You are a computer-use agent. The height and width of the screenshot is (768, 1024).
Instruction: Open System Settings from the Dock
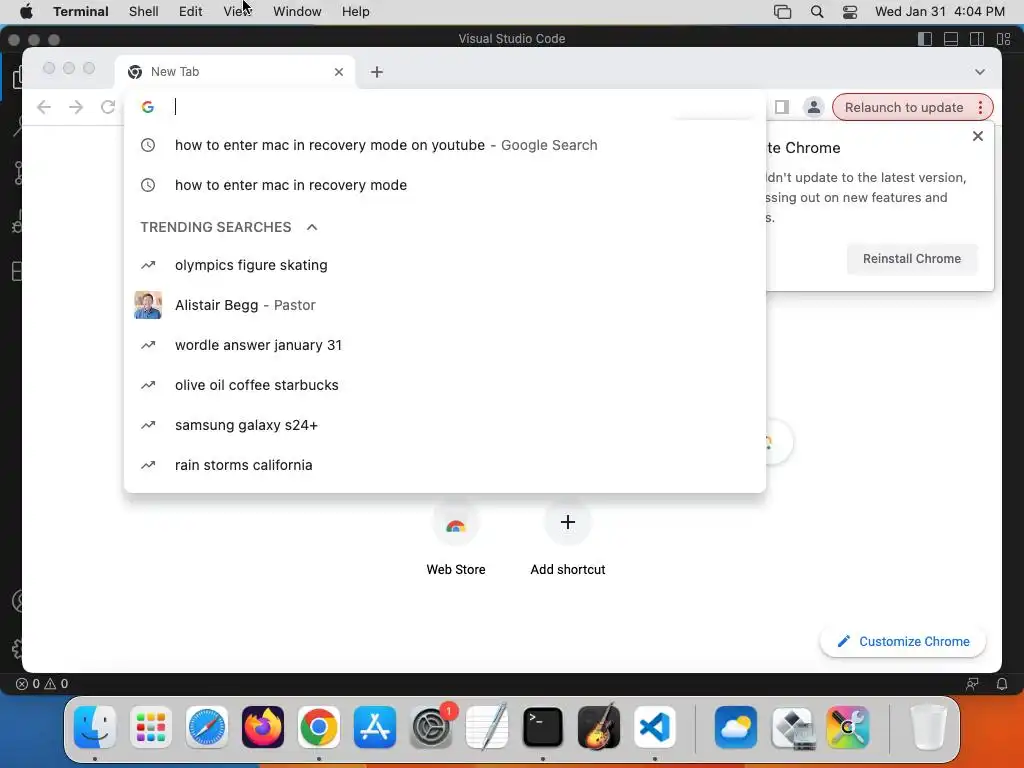coord(431,727)
